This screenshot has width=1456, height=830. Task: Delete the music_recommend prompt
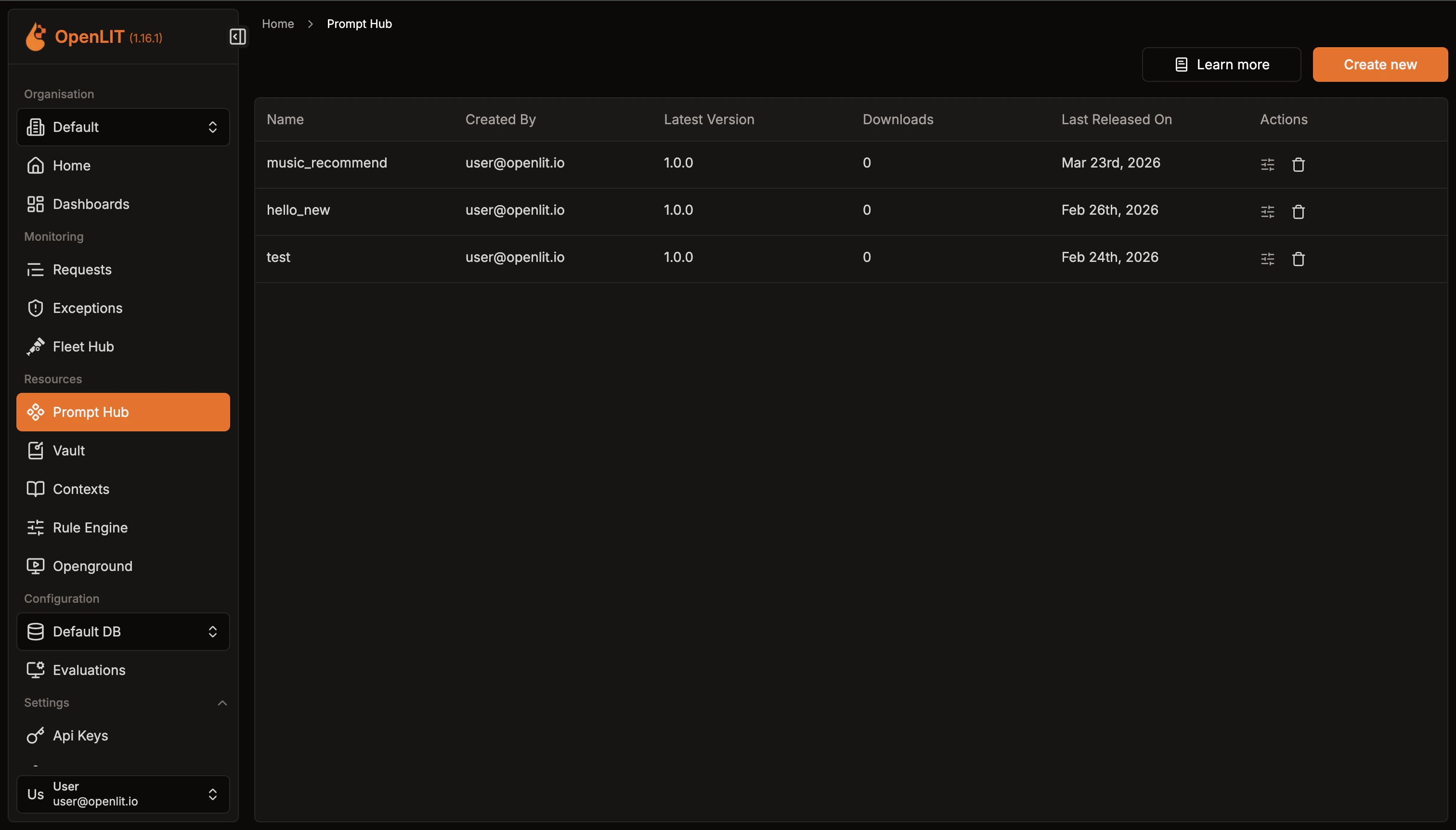[x=1298, y=165]
